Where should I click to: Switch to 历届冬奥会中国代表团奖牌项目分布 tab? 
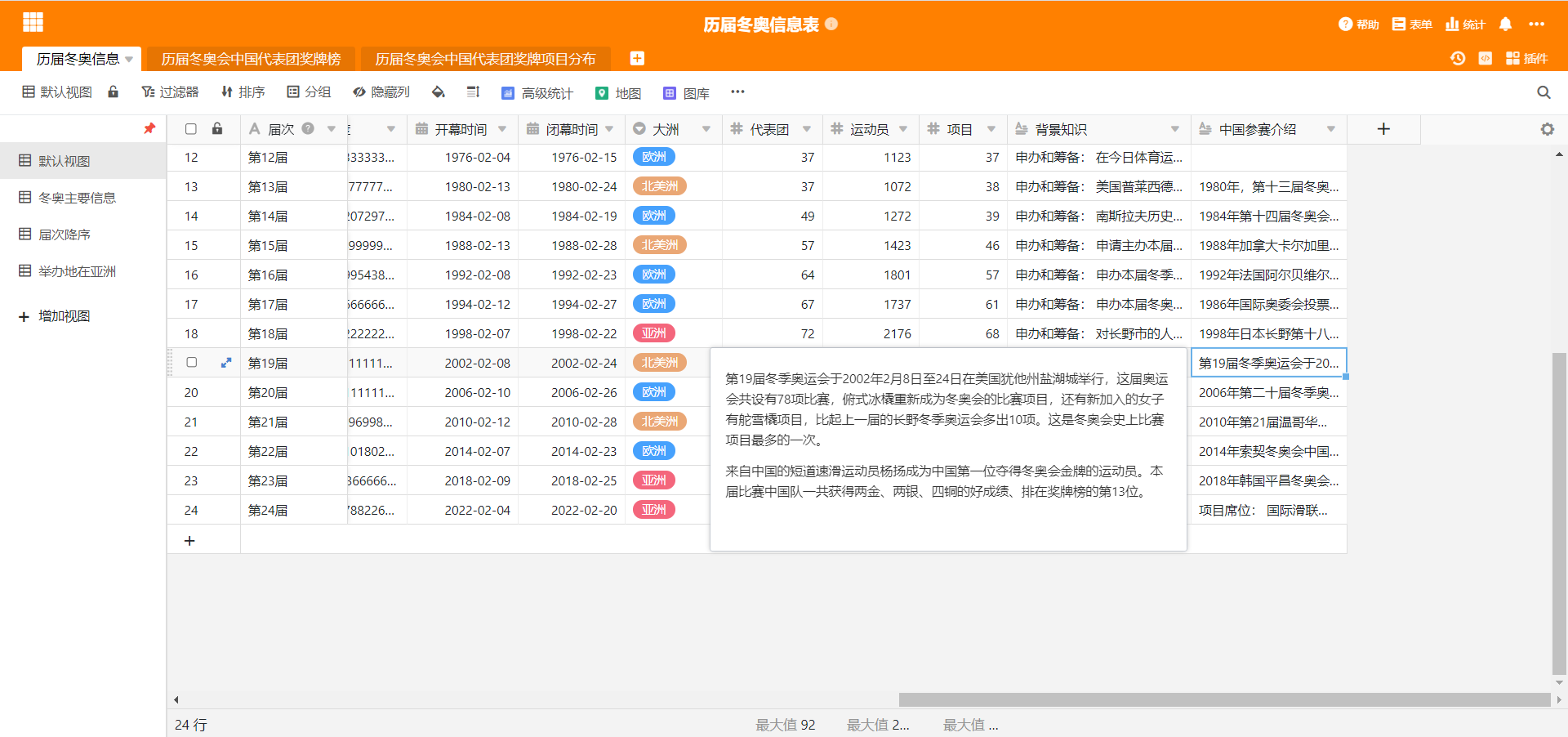[485, 59]
